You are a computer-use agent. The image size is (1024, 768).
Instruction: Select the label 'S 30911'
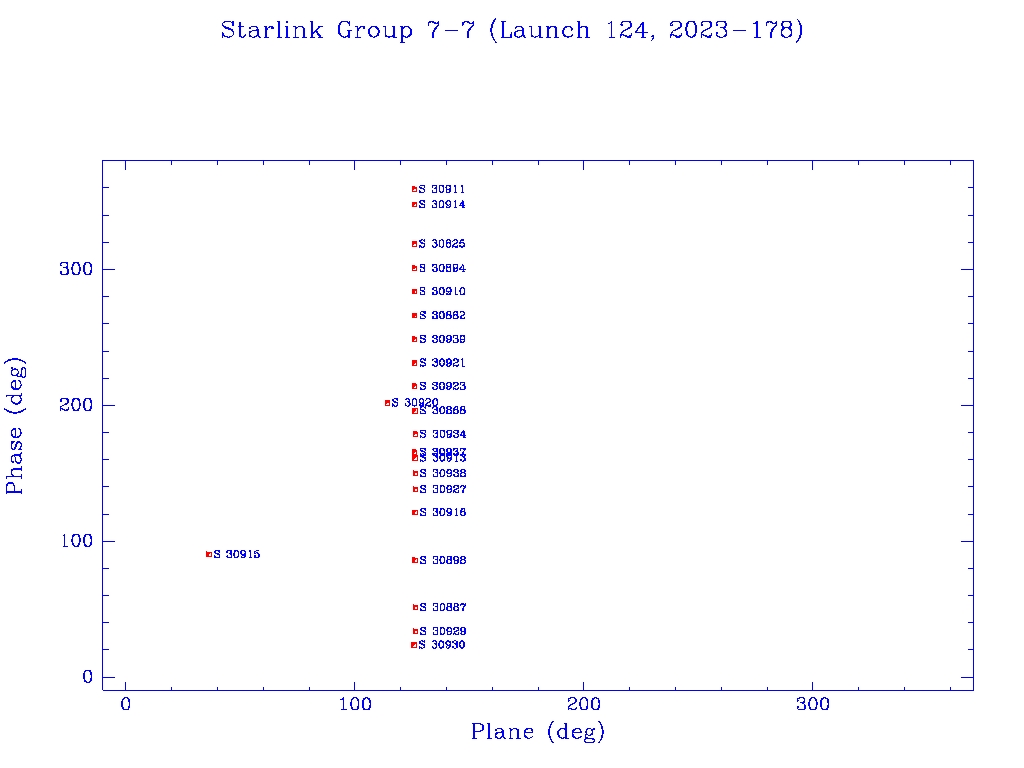(x=442, y=189)
